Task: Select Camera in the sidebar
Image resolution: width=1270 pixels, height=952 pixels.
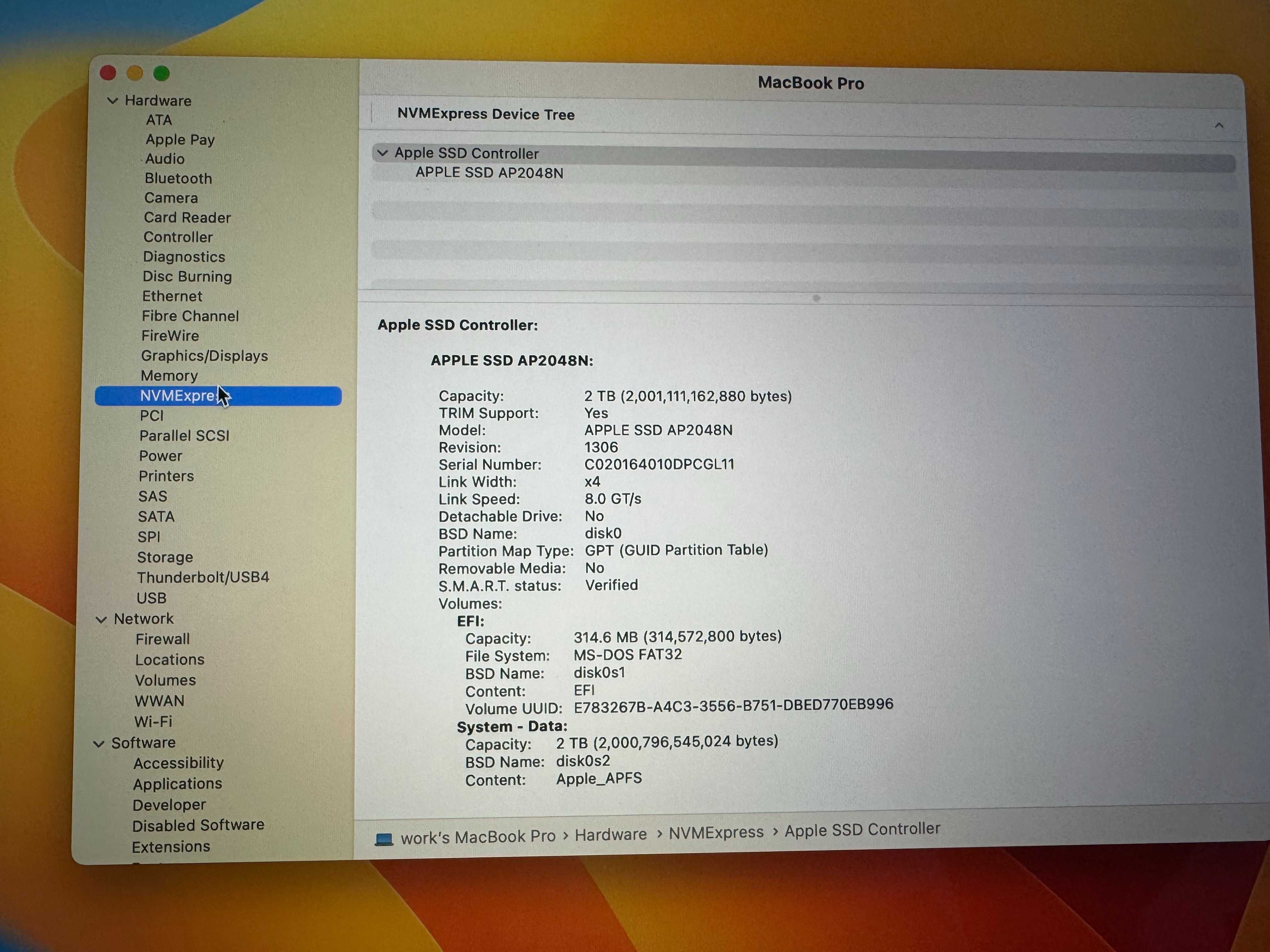Action: 171,198
